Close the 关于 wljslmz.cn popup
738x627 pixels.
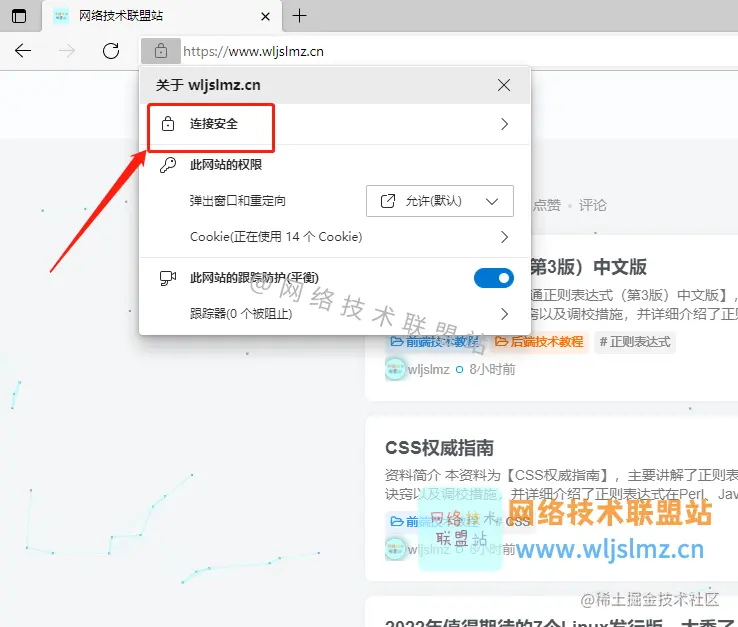504,85
